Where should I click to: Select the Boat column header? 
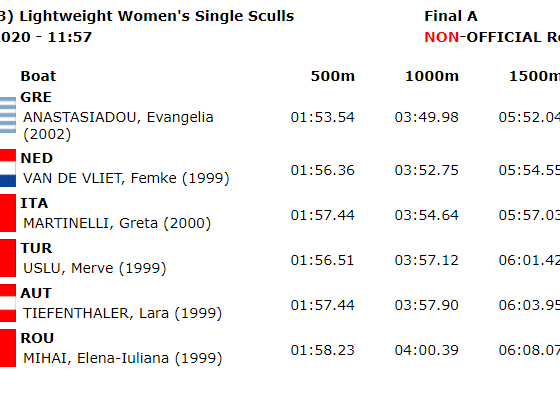[38, 76]
